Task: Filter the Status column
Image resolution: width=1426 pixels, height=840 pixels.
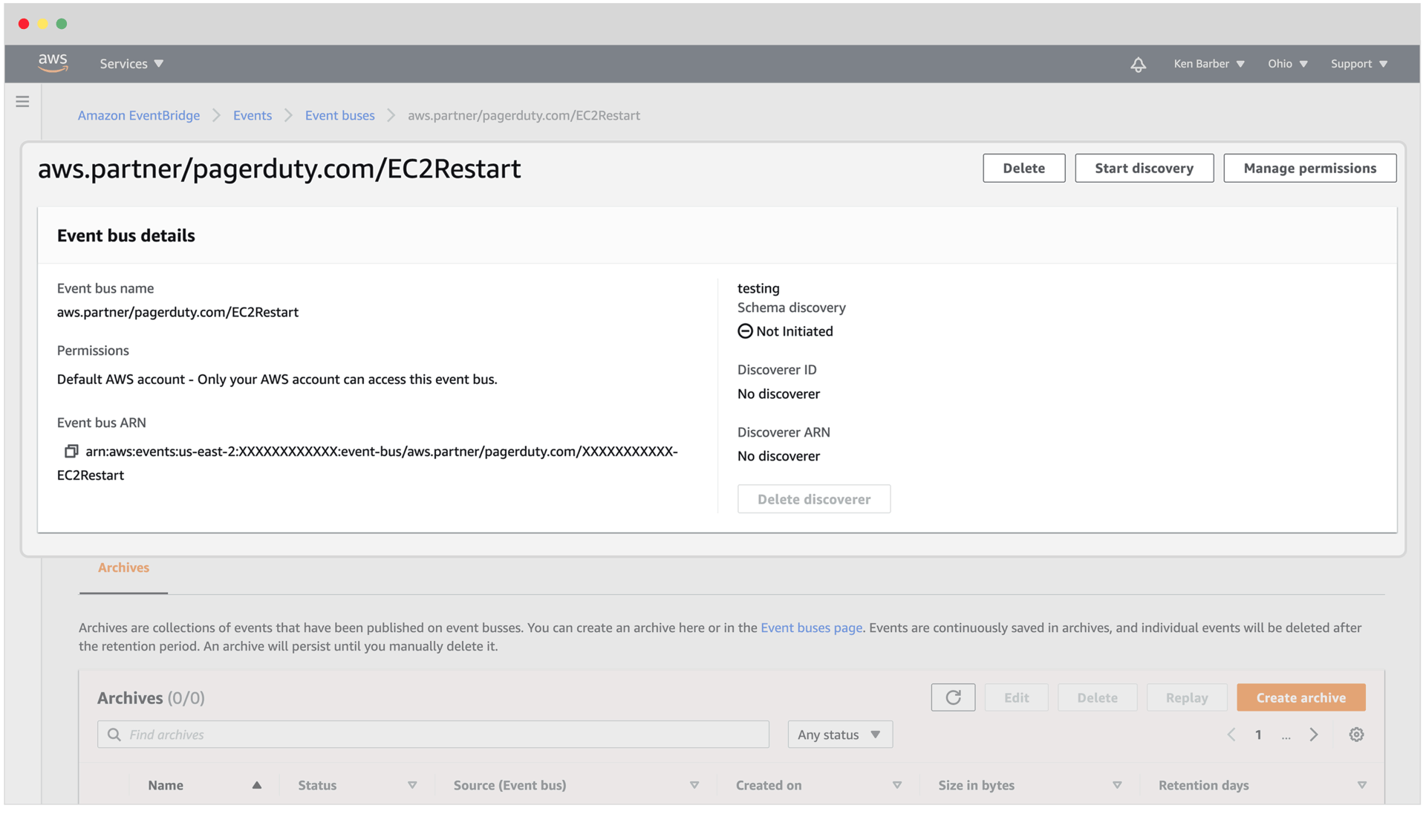Action: pyautogui.click(x=414, y=784)
